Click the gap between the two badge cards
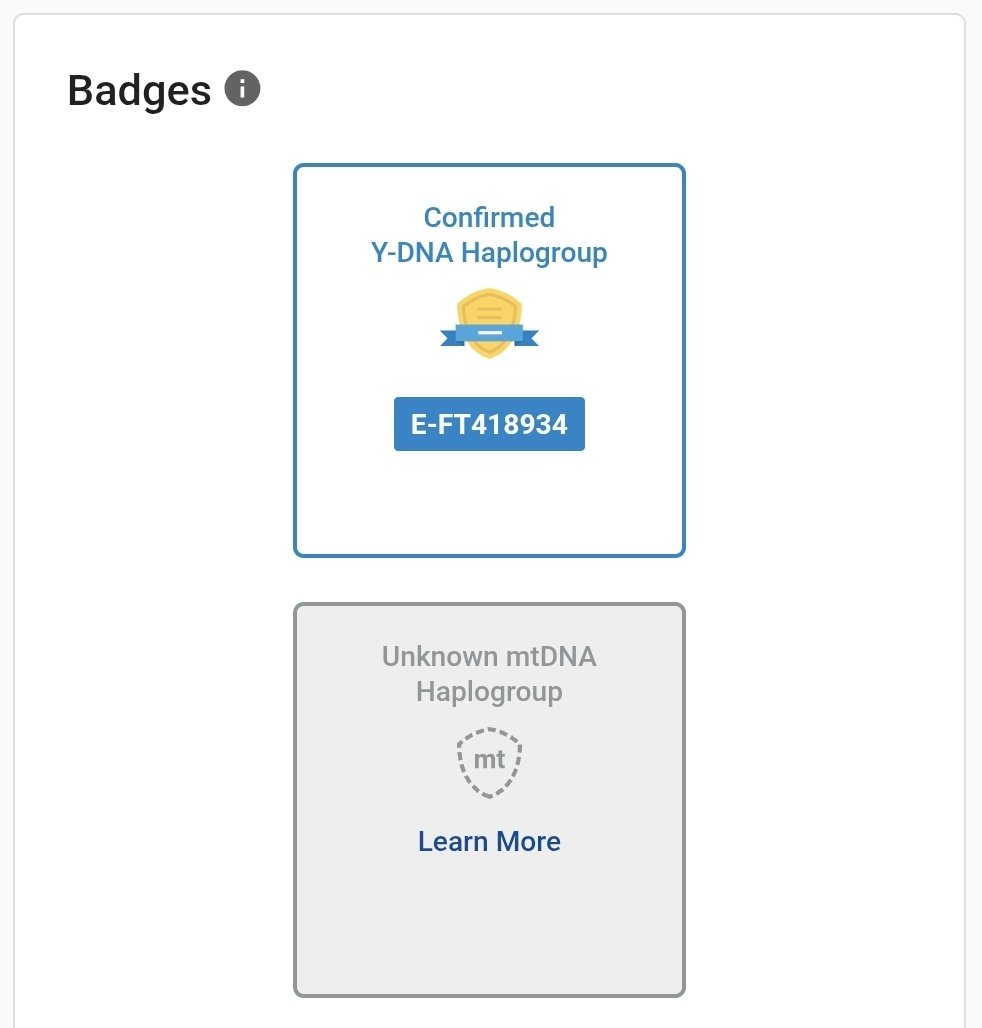 pyautogui.click(x=489, y=580)
